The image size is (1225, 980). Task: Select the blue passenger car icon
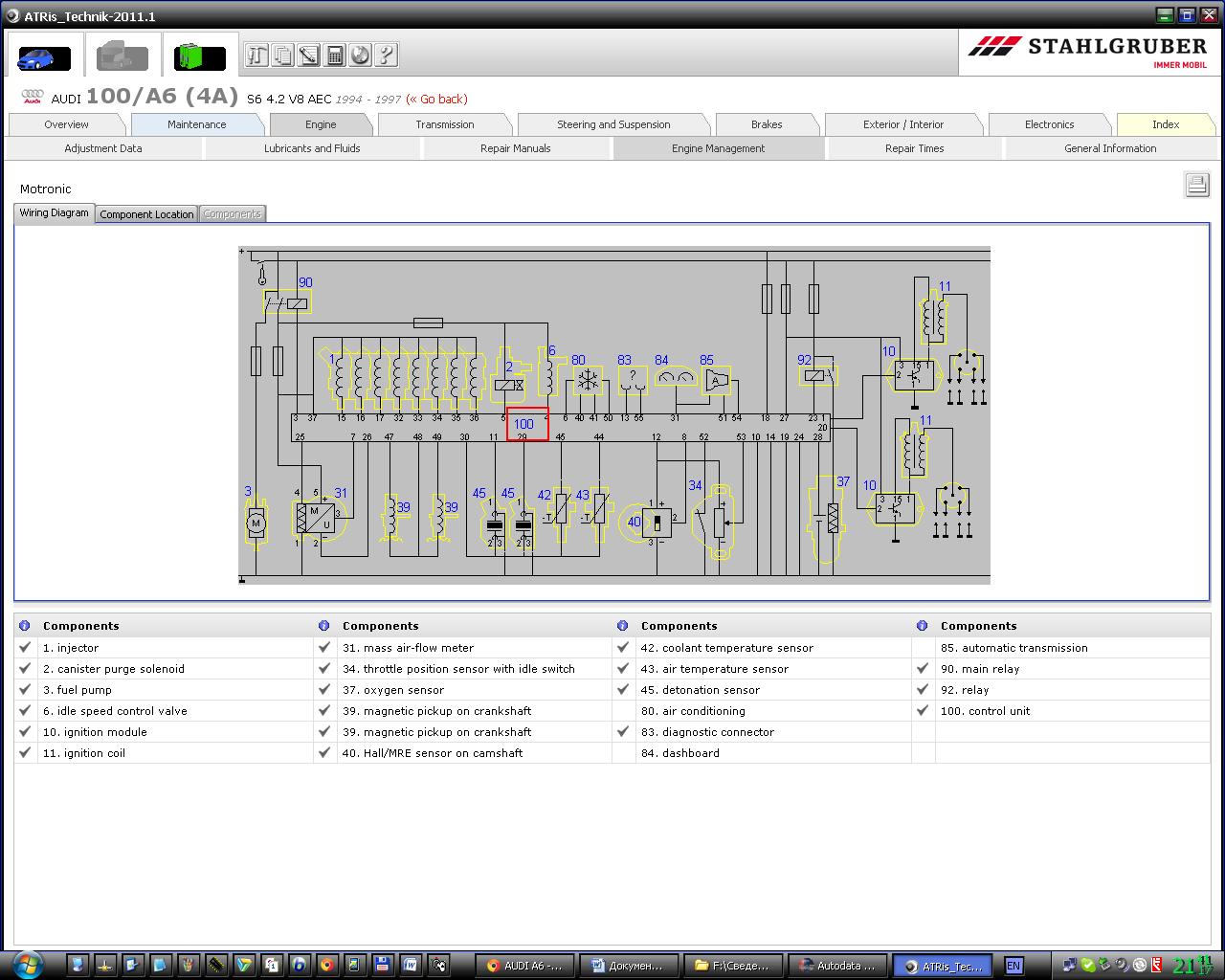click(x=44, y=57)
